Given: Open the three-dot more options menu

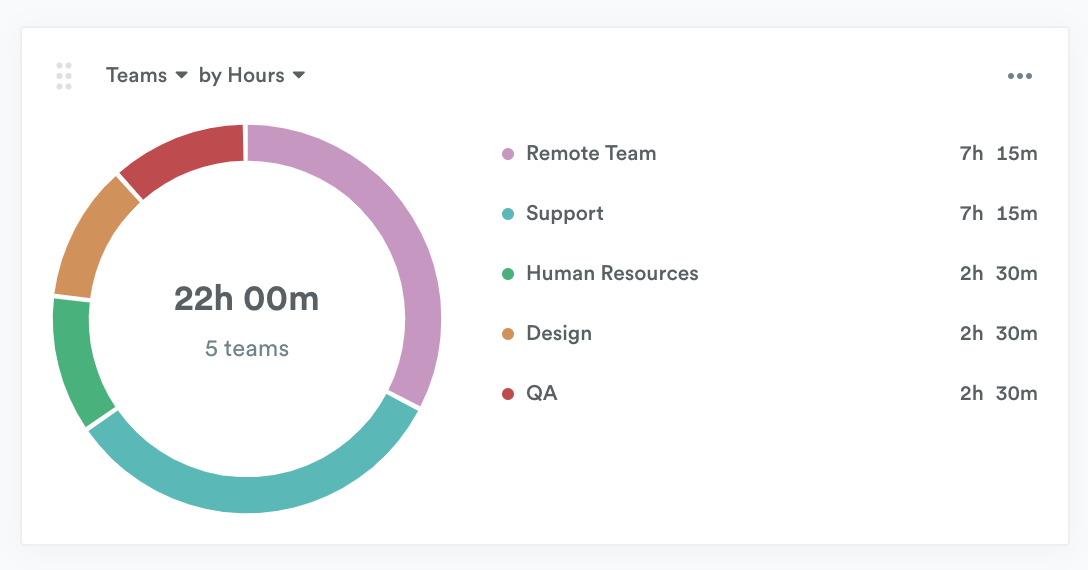Looking at the screenshot, I should click(x=1019, y=76).
